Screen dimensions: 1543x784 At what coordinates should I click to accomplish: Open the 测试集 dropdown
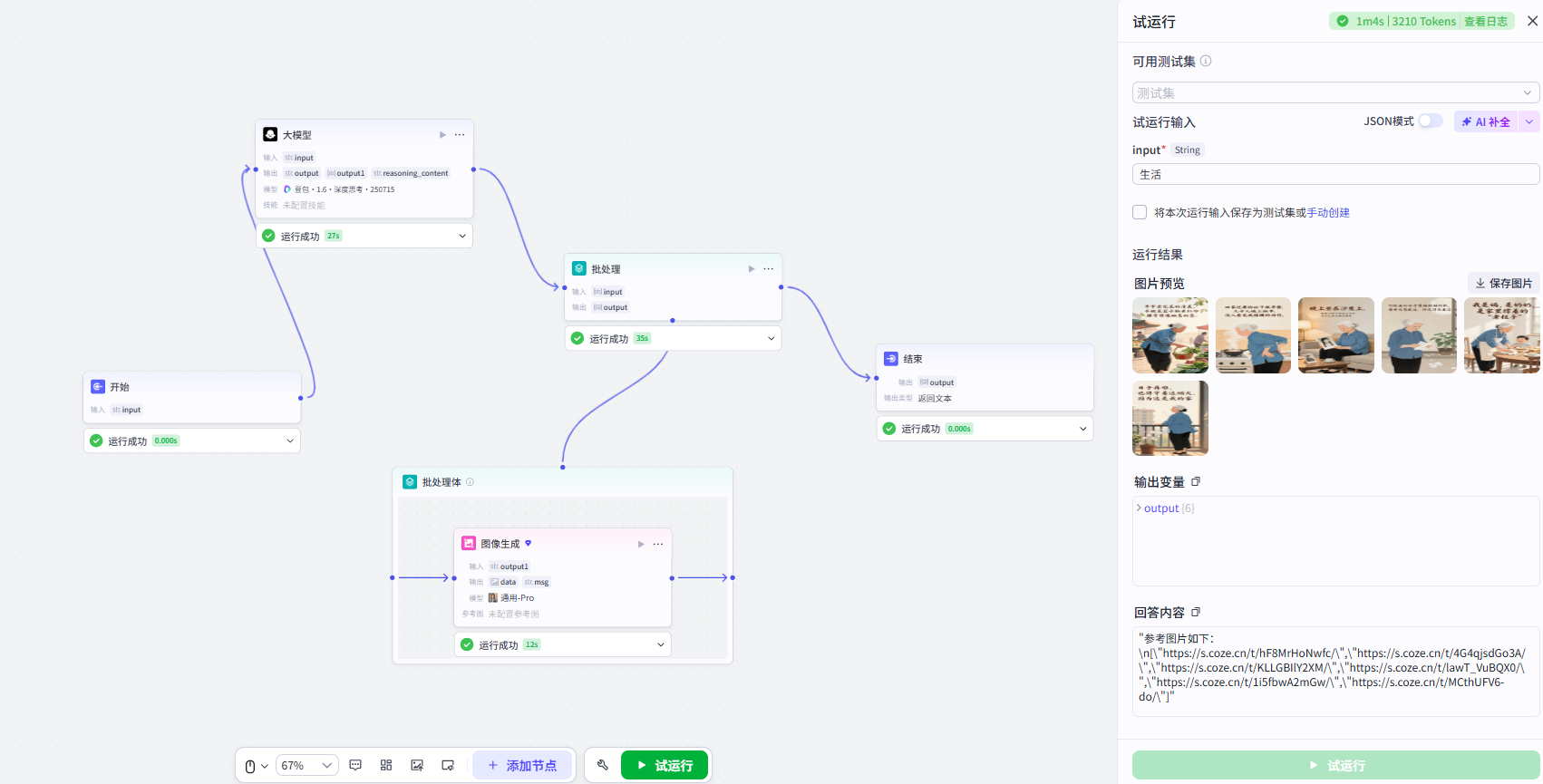(x=1335, y=92)
